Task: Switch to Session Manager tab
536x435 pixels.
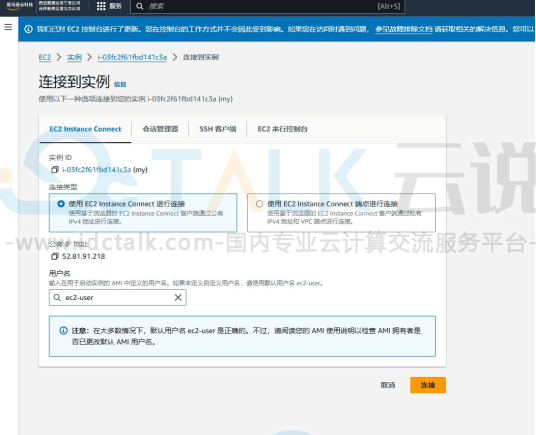Action: 160,129
